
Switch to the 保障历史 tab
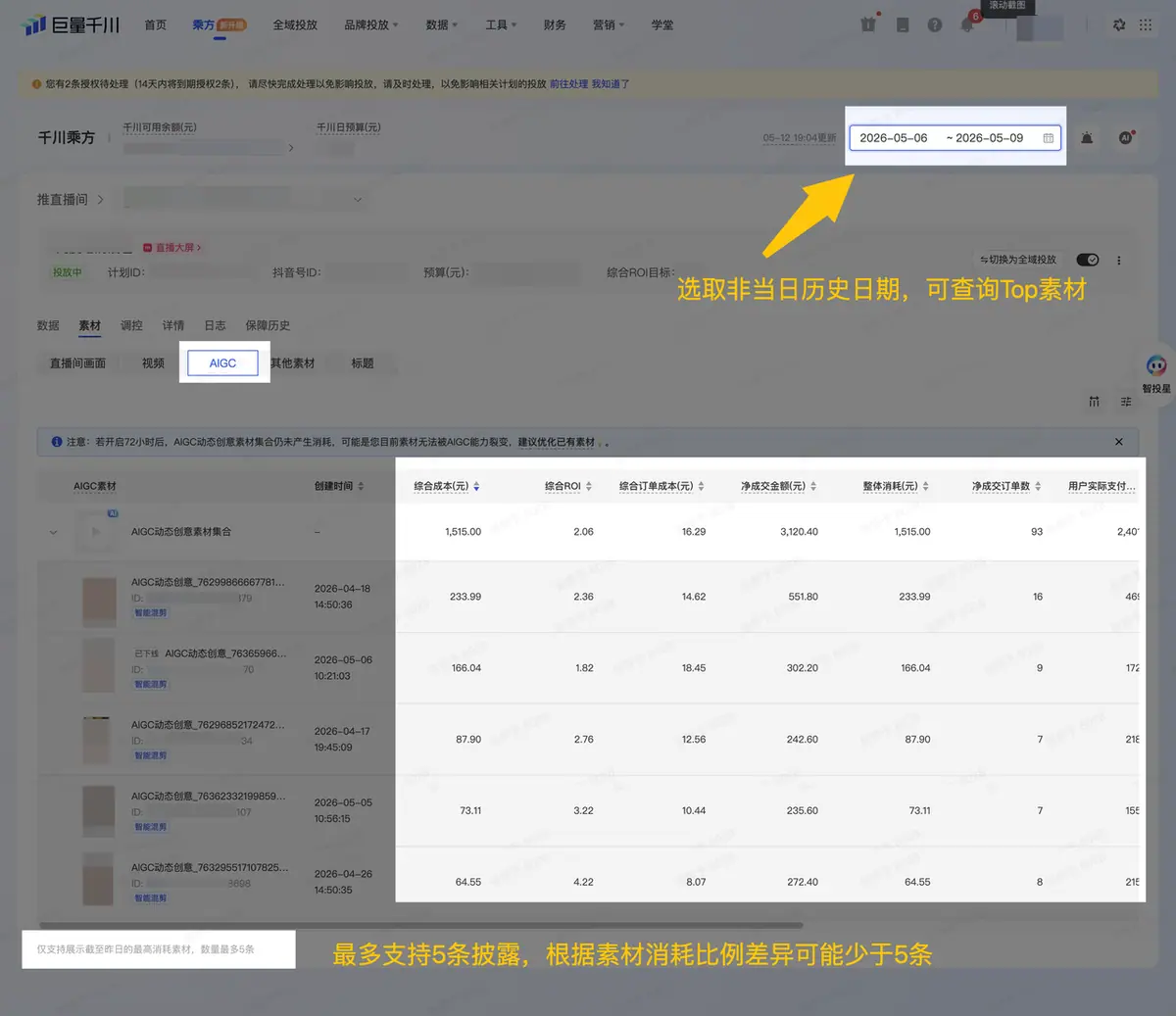point(268,325)
